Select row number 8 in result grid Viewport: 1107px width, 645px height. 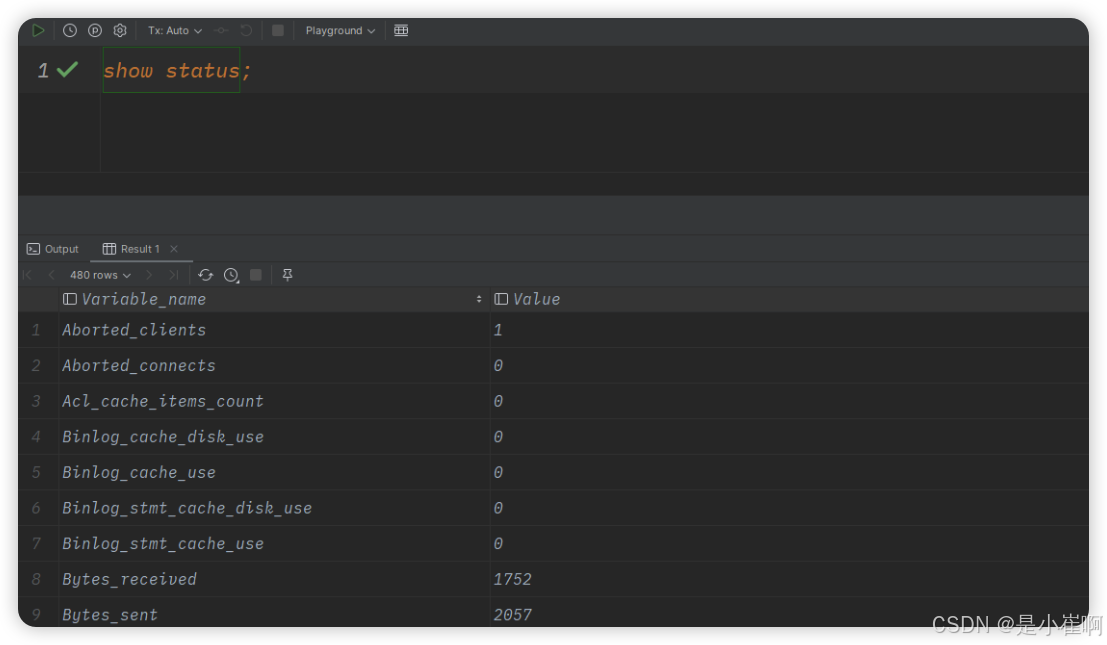[36, 579]
